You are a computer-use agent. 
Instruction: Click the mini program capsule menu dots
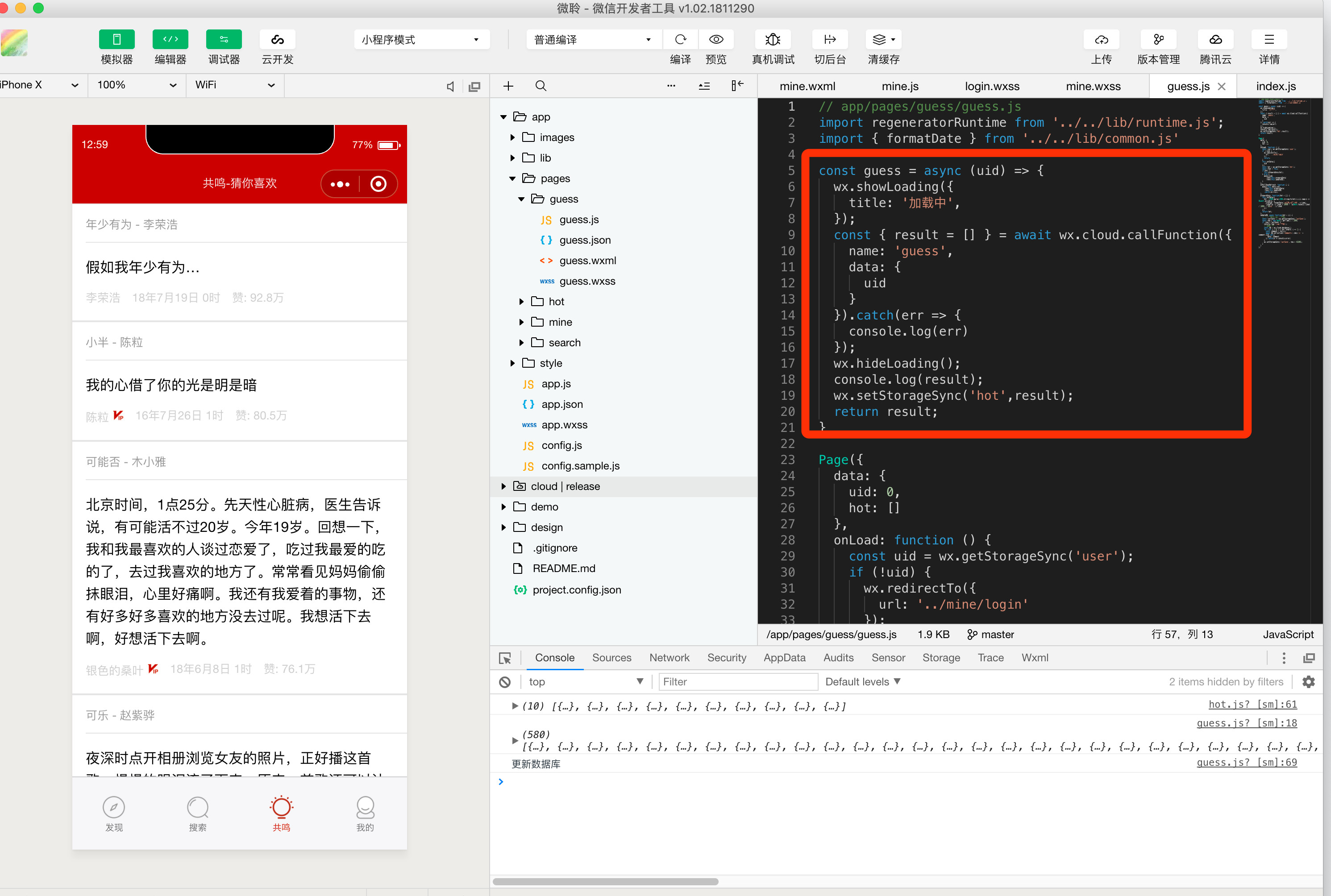340,184
